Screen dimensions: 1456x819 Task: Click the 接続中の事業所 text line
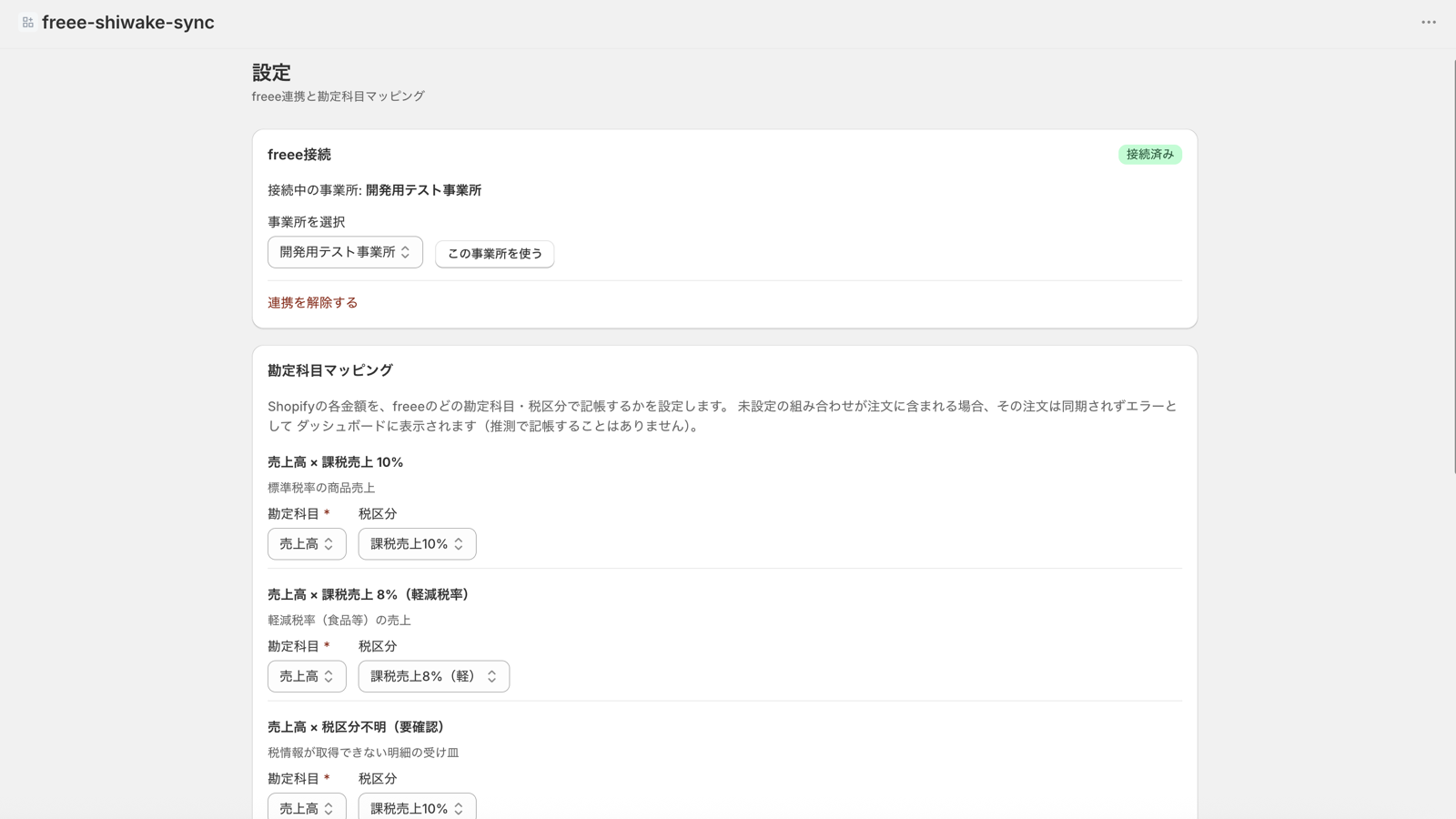(x=374, y=190)
